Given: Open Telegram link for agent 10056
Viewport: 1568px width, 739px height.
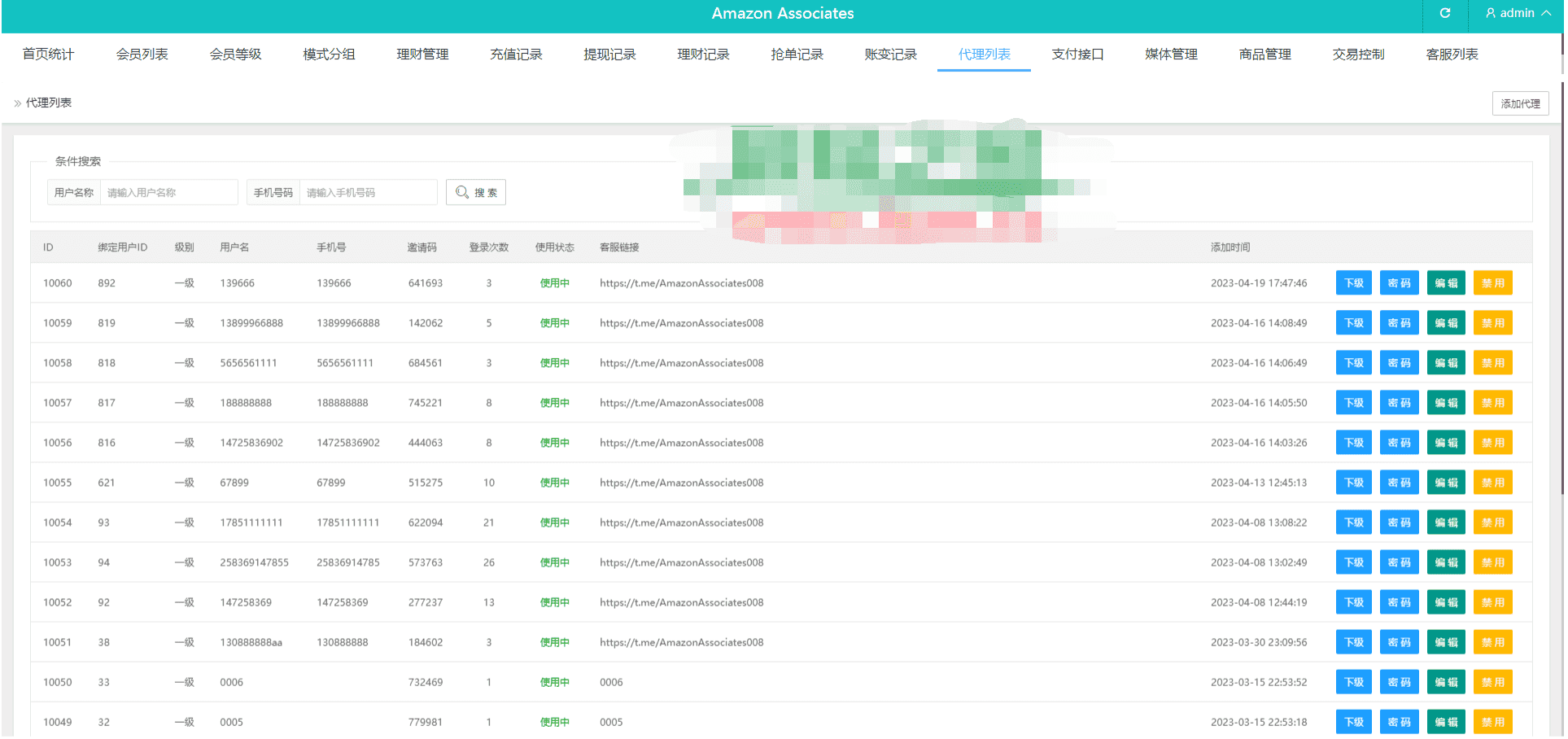Looking at the screenshot, I should click(x=681, y=443).
